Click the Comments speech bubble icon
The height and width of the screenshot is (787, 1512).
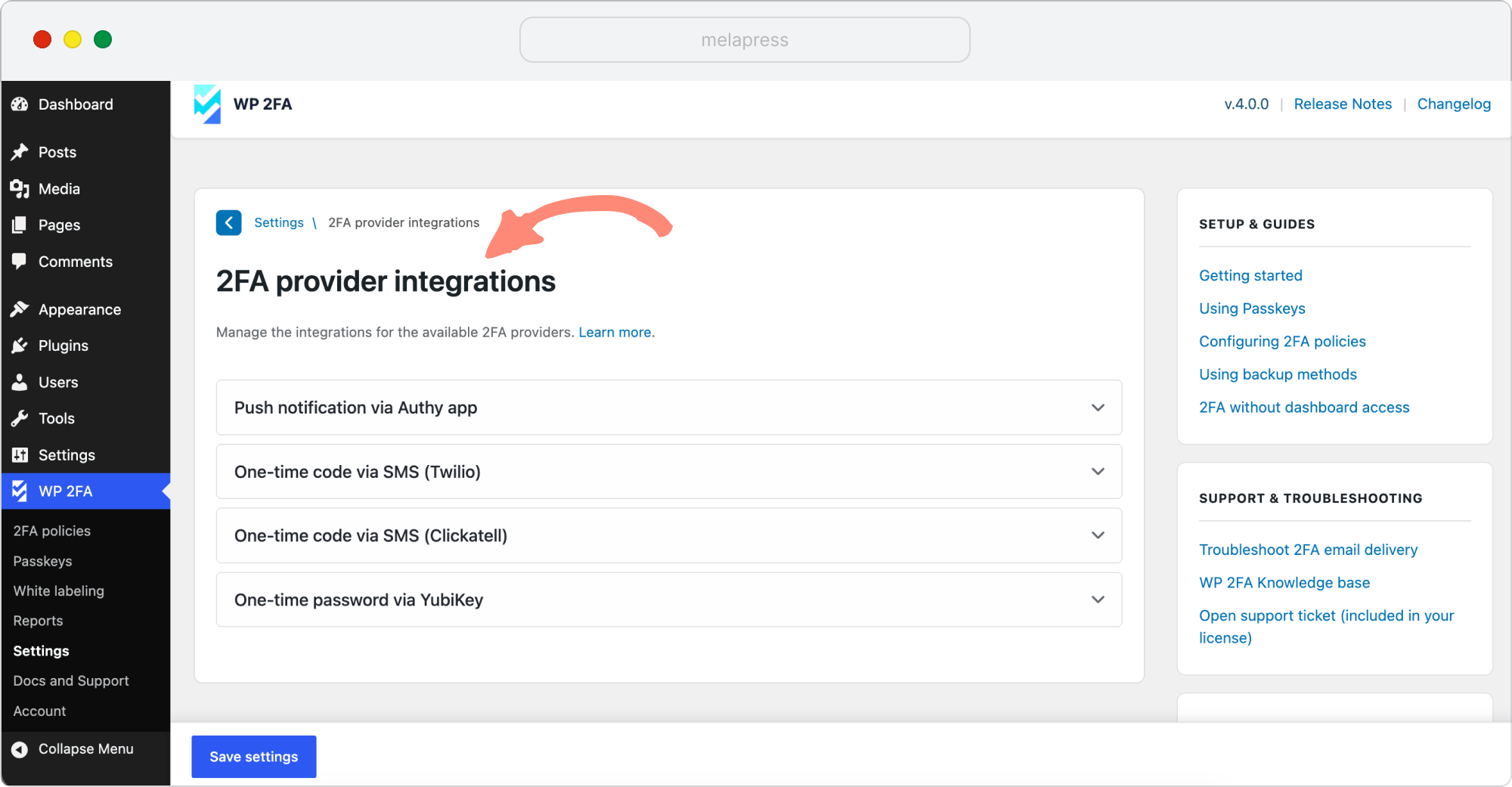tap(20, 262)
